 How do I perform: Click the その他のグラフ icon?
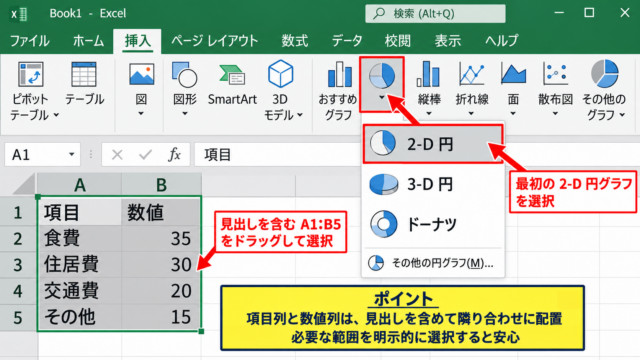pyautogui.click(x=604, y=73)
